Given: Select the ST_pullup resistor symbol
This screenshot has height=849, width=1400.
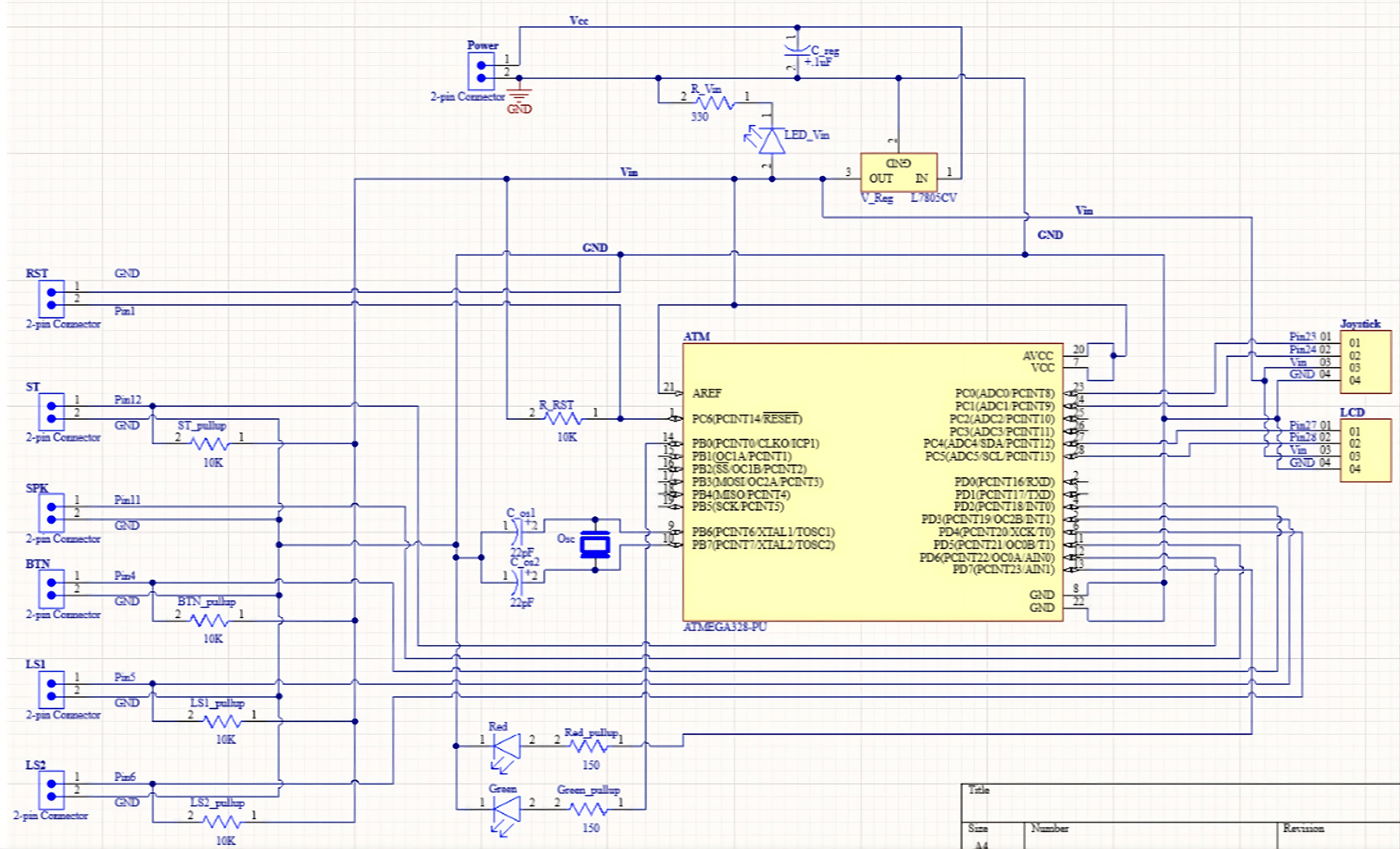Looking at the screenshot, I should 210,443.
